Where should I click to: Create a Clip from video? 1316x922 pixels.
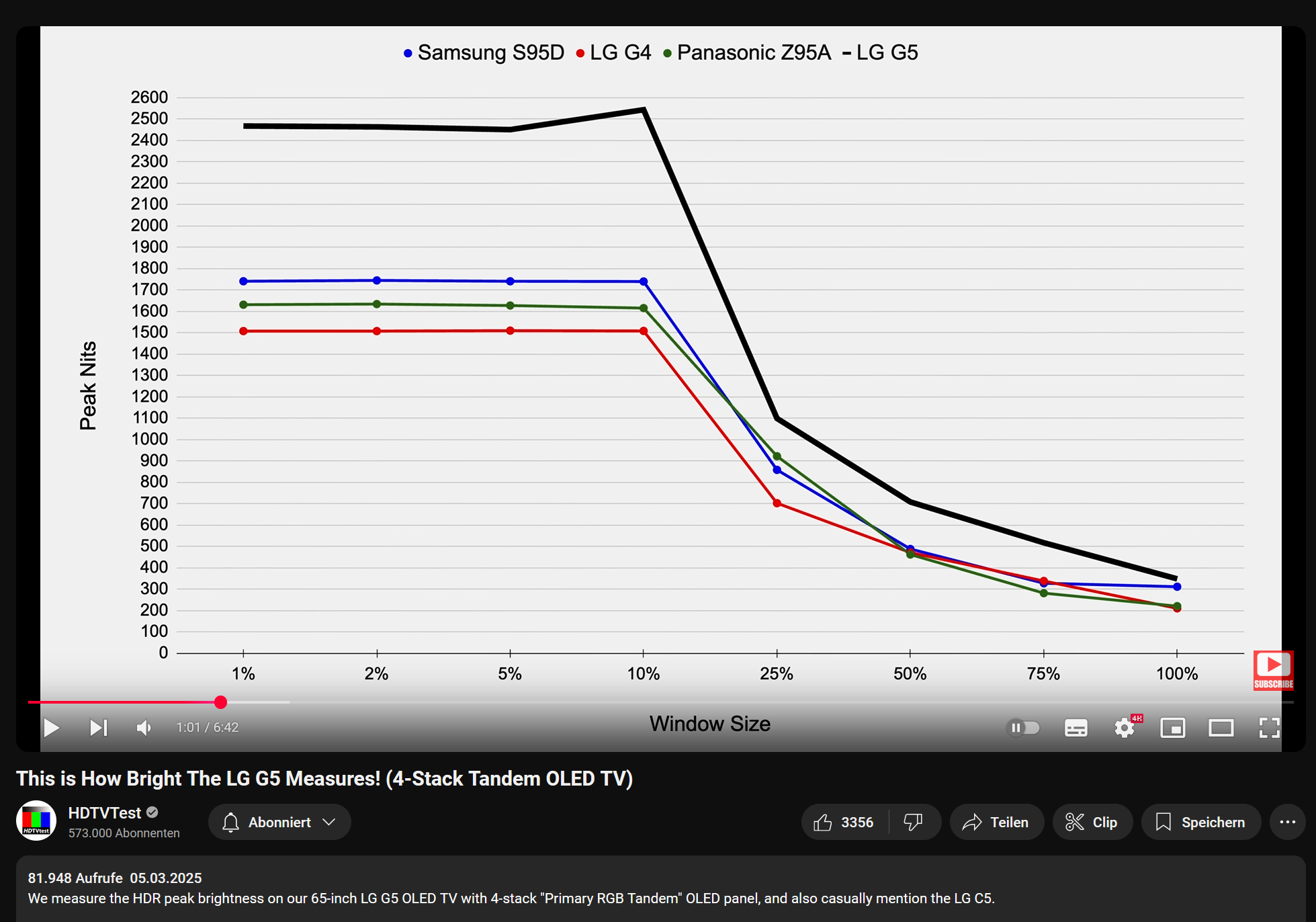click(x=1092, y=822)
